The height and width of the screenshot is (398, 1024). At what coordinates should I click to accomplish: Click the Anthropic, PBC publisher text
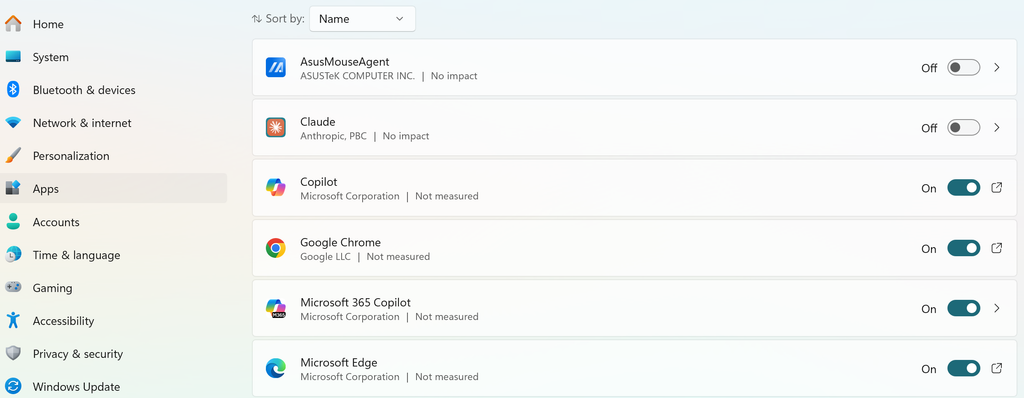click(333, 136)
